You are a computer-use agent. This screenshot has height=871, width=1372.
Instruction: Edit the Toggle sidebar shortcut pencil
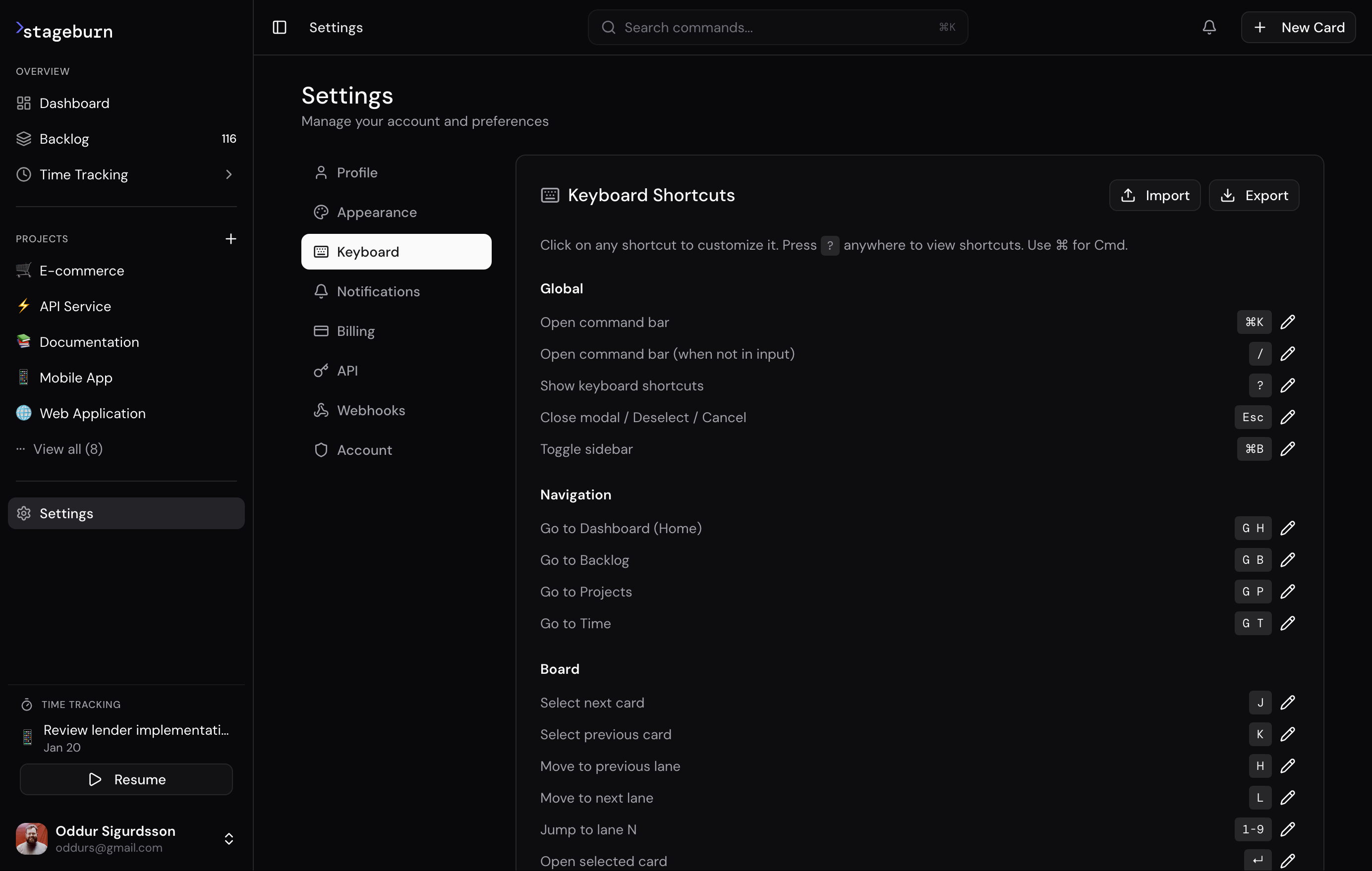(1289, 449)
